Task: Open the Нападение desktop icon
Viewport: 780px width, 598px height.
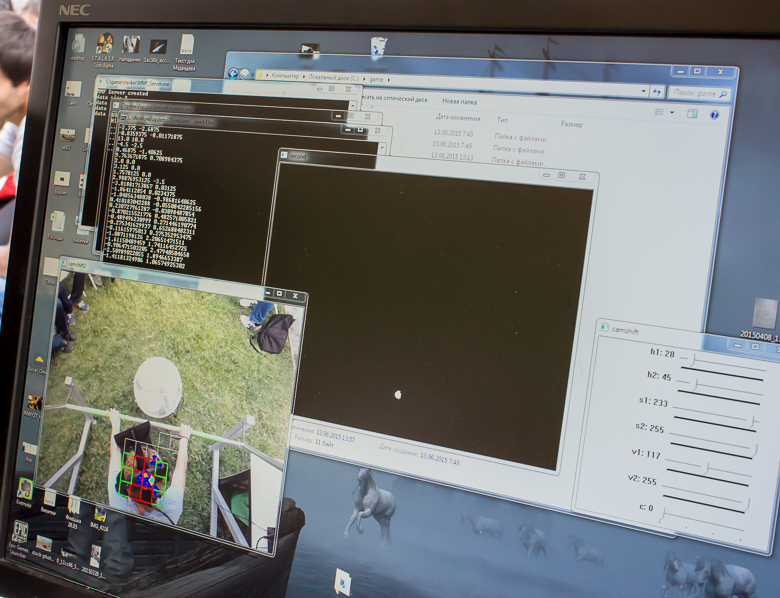Action: (x=130, y=49)
